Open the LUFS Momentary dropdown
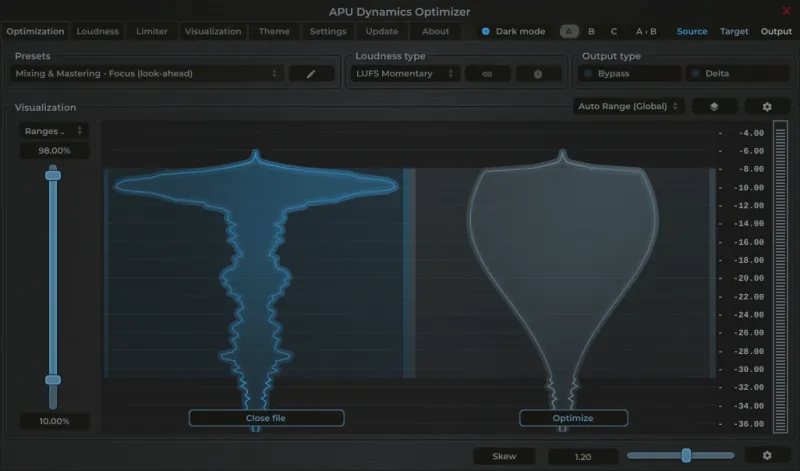Image resolution: width=800 pixels, height=471 pixels. 405,73
